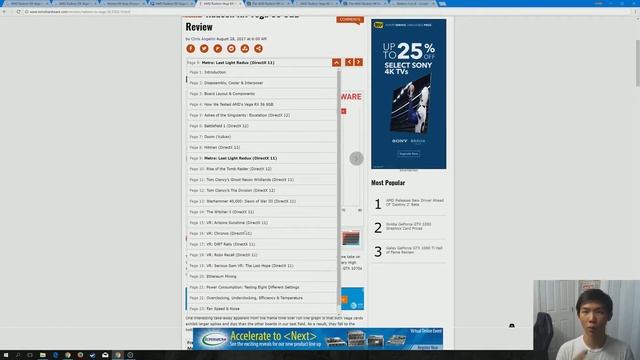This screenshot has height=360, width=640.
Task: Click the fourth orange share icon
Action: 231,49
